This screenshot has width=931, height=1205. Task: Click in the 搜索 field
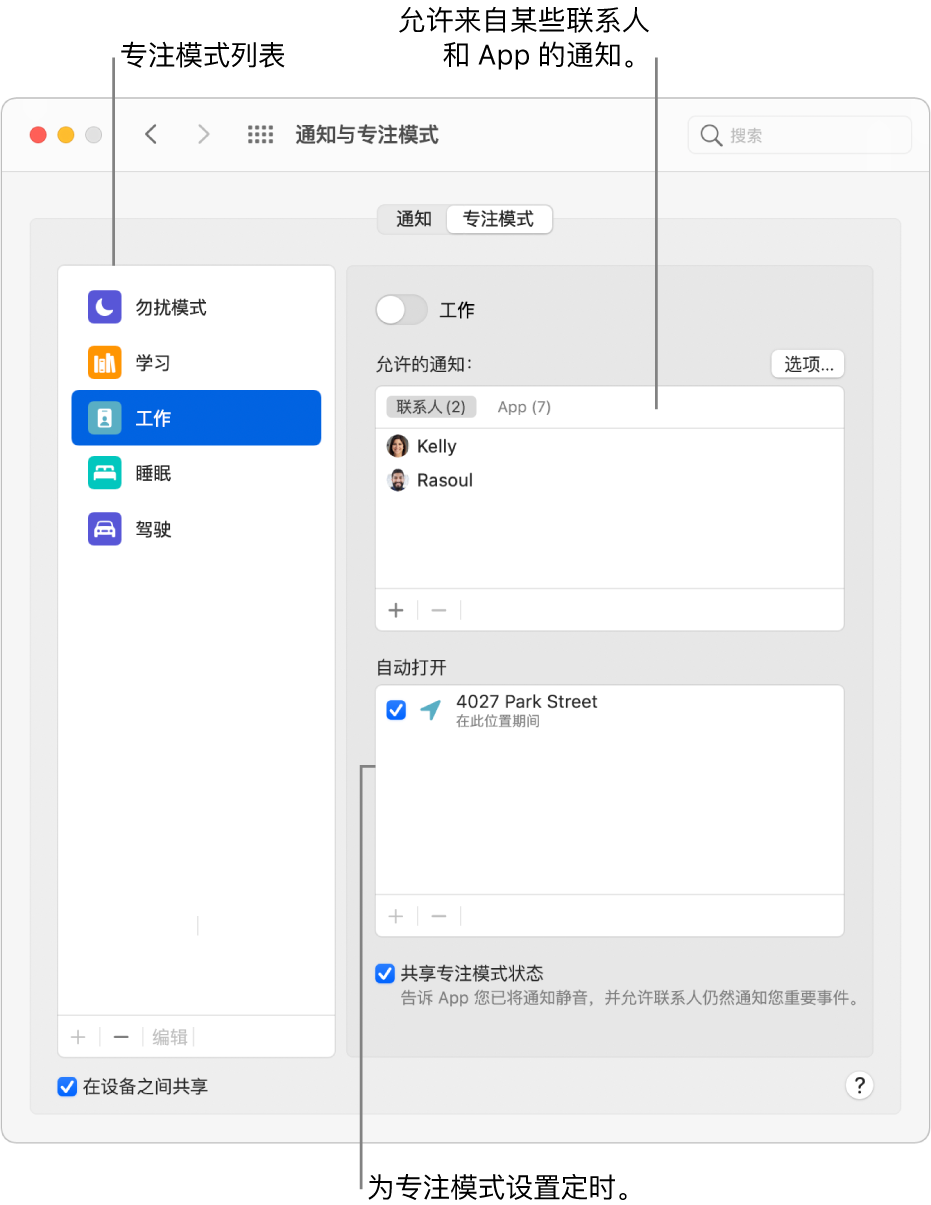coord(800,135)
